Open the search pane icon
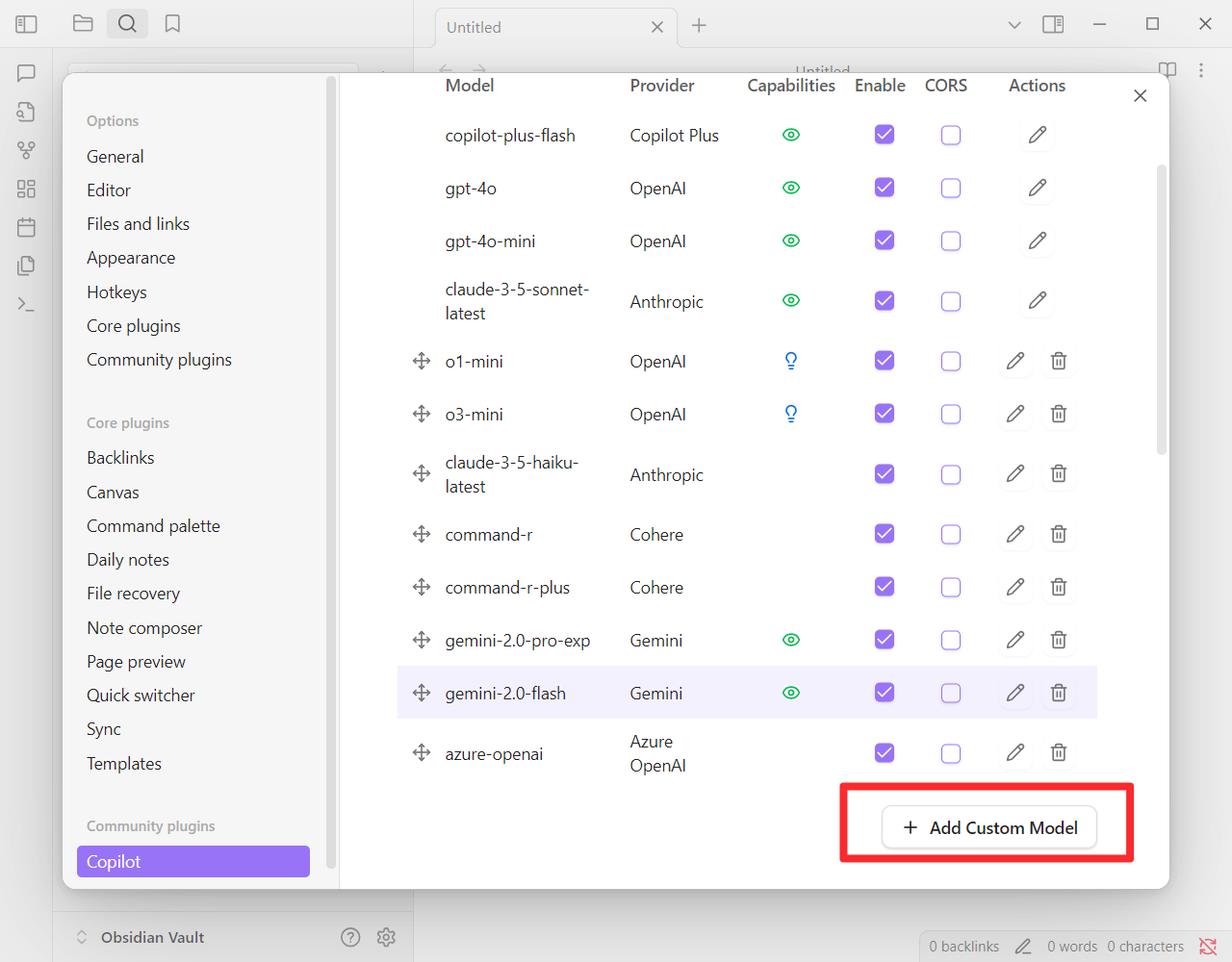The image size is (1232, 962). coord(127,24)
